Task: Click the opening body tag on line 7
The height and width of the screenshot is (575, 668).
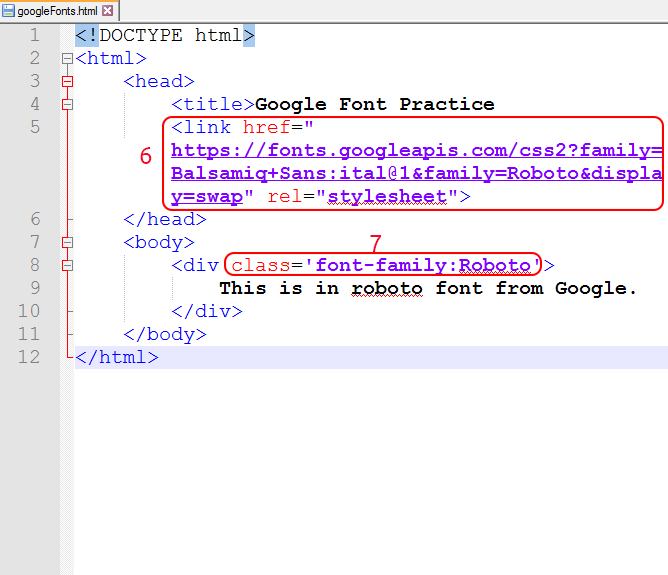Action: point(159,242)
